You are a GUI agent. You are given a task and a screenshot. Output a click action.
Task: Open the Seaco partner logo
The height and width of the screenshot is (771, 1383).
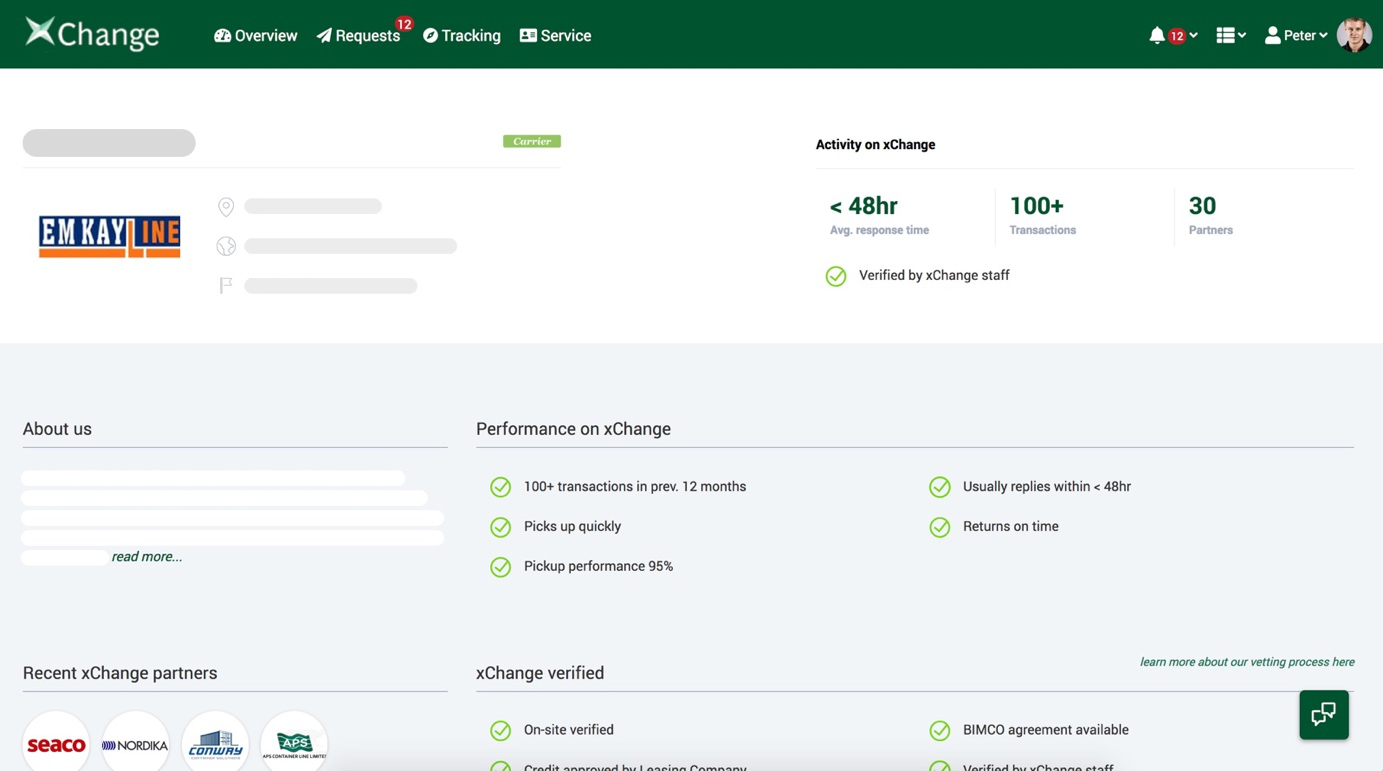(x=56, y=744)
